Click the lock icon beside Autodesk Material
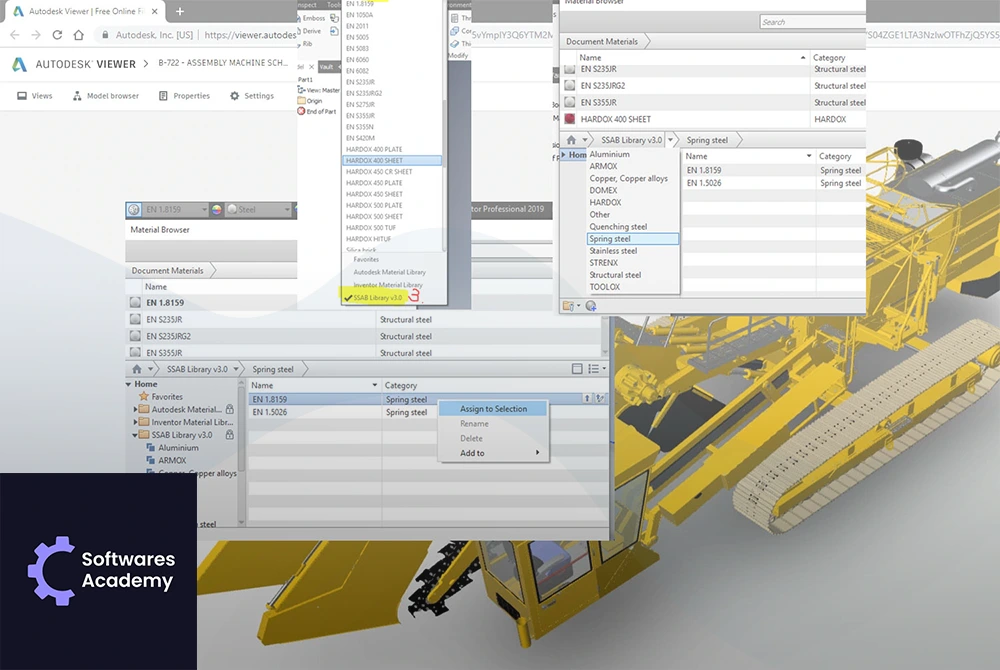The image size is (1000, 670). tap(230, 409)
